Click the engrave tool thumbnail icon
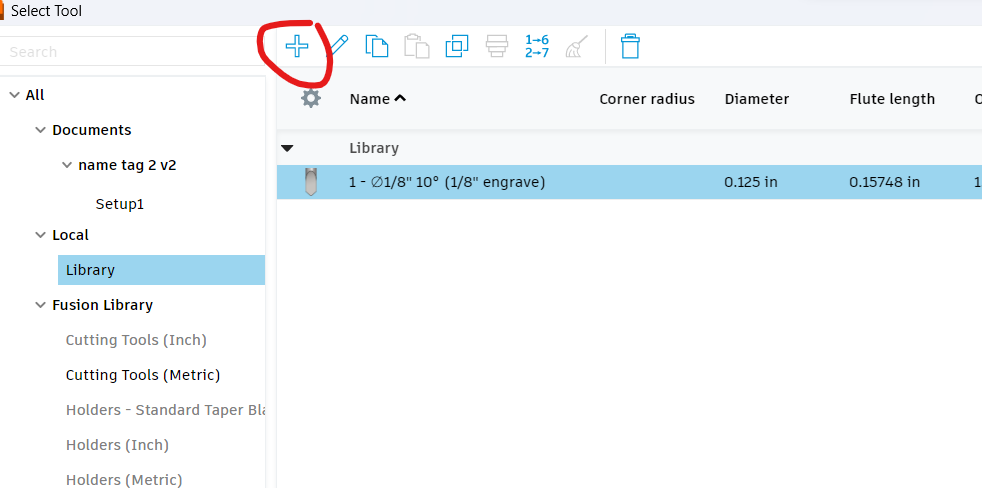 (311, 183)
